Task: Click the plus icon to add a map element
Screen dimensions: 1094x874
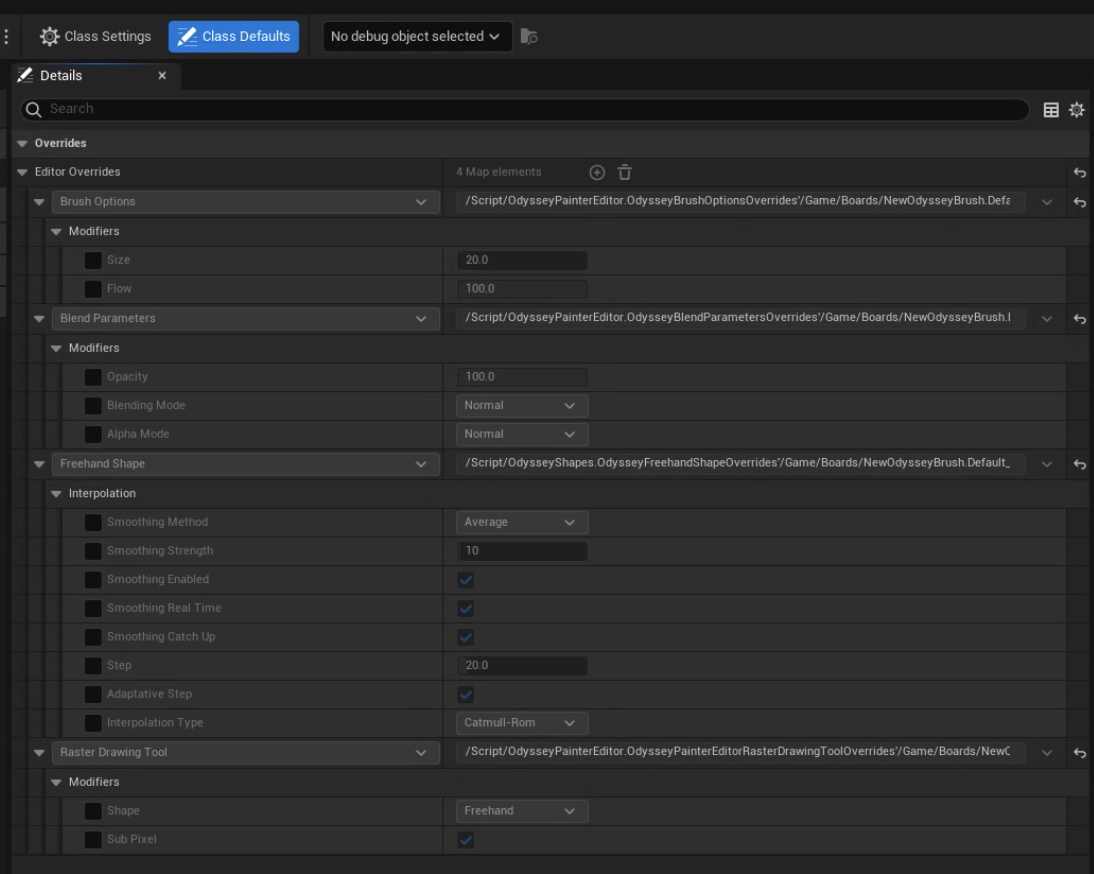Action: click(597, 172)
